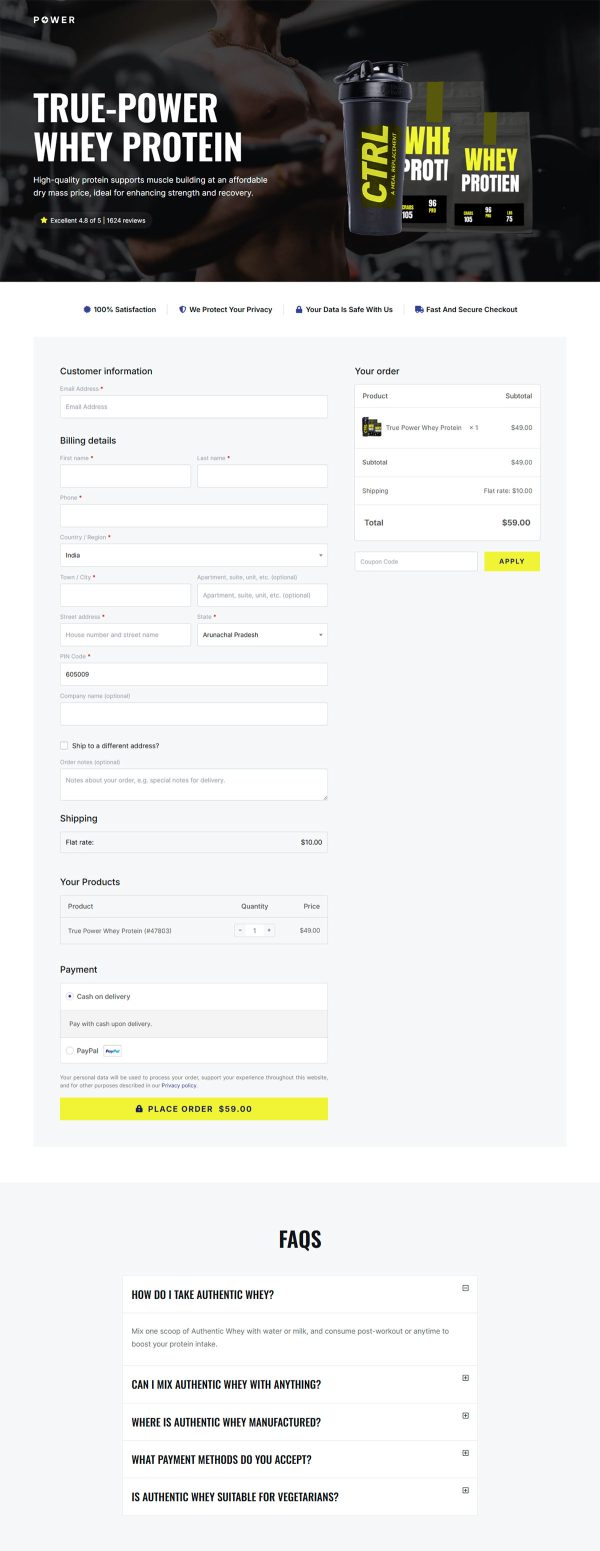Click the True-Power Whey Protein headline
The width and height of the screenshot is (600, 1551).
pyautogui.click(x=138, y=127)
